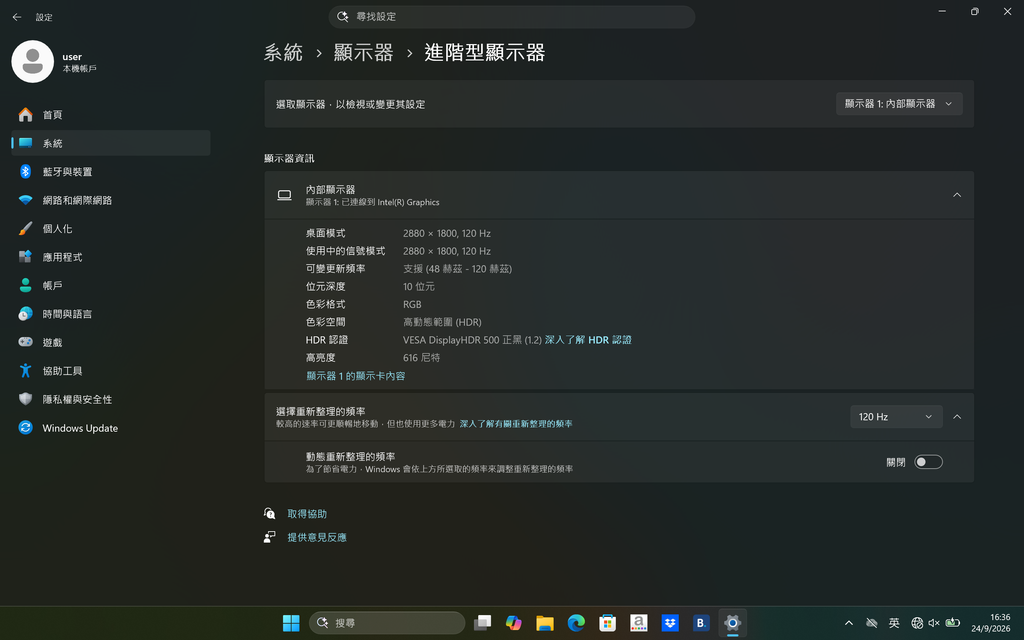Open Copilot from the taskbar

click(x=514, y=623)
